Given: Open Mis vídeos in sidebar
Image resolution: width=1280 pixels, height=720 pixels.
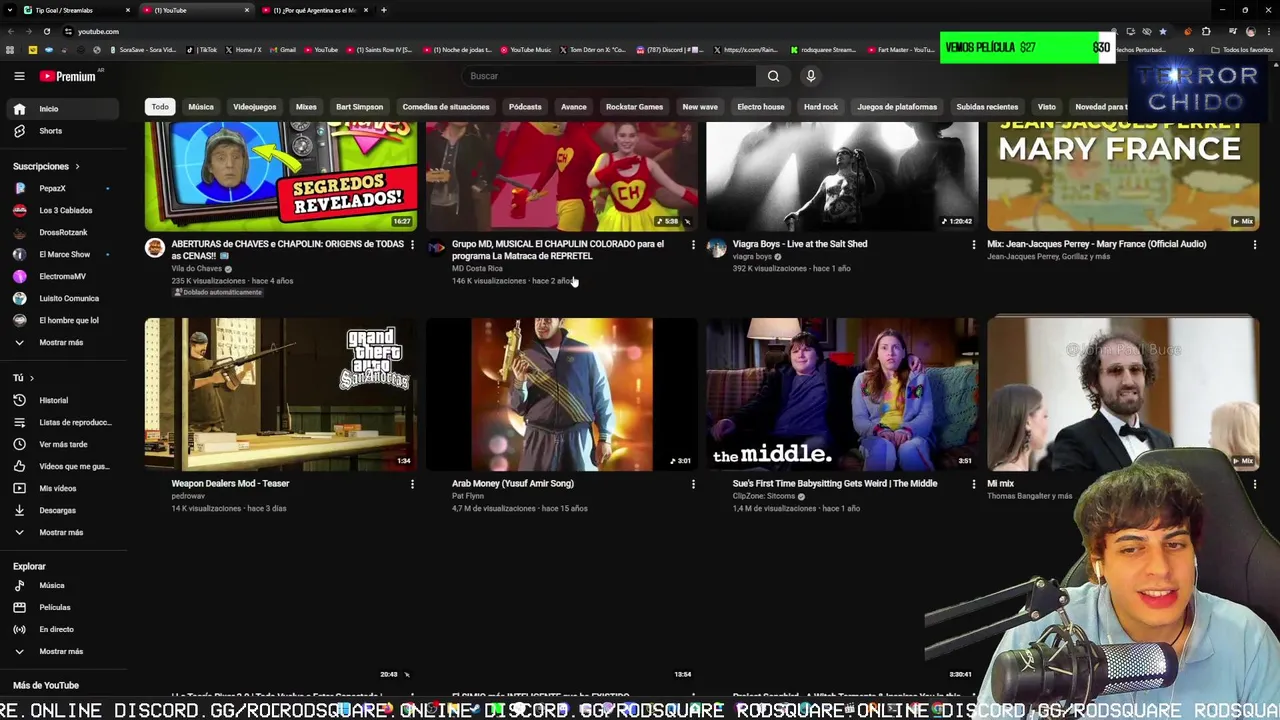Looking at the screenshot, I should pos(62,488).
